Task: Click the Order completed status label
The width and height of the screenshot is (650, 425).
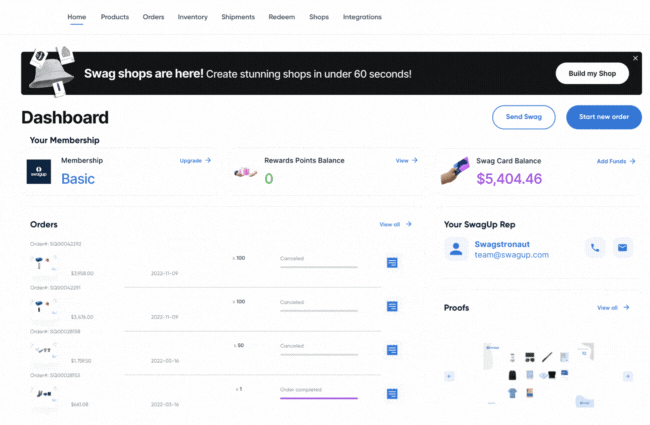Action: click(301, 390)
